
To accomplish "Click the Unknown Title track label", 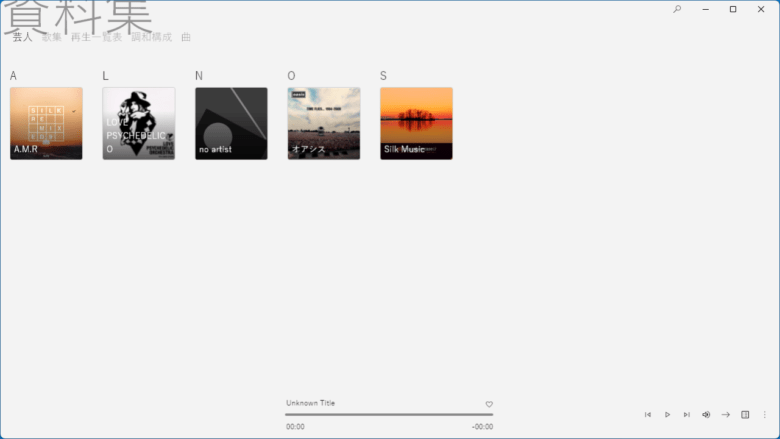I will coord(310,403).
